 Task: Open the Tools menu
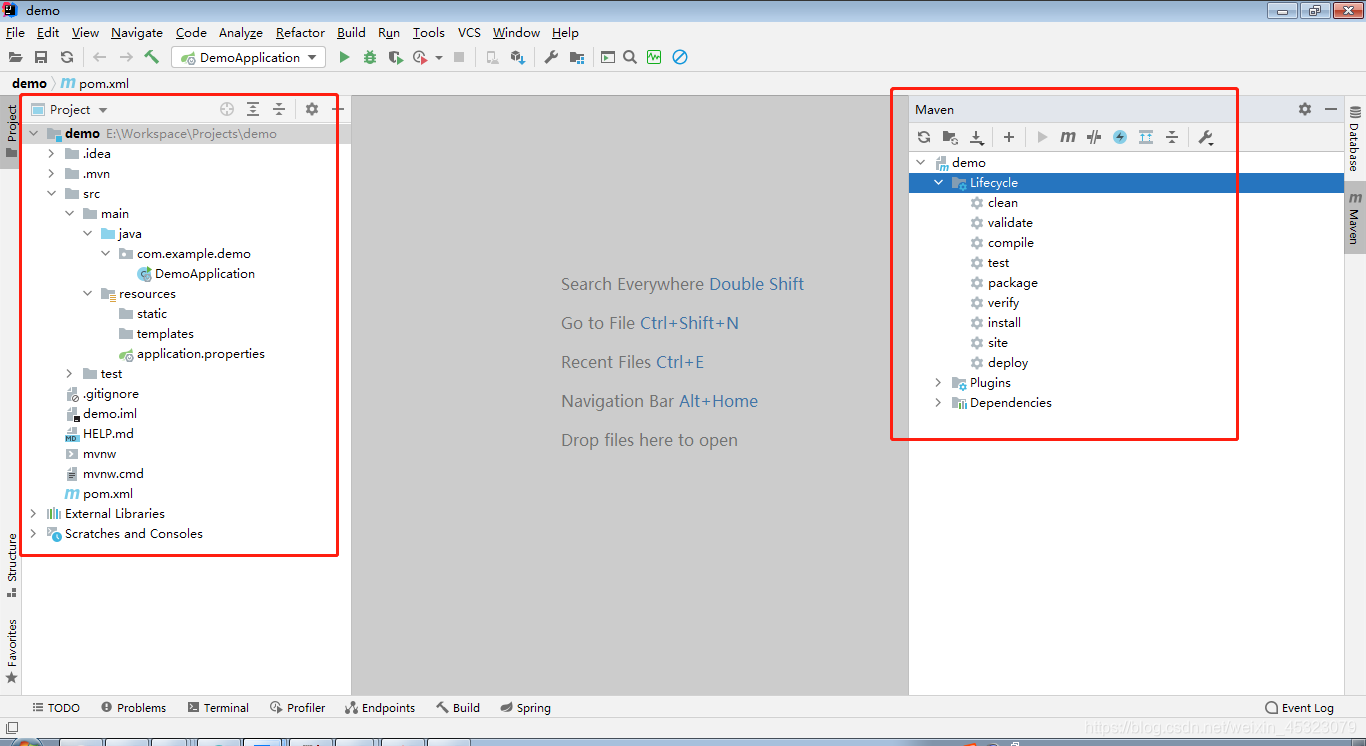coord(429,33)
